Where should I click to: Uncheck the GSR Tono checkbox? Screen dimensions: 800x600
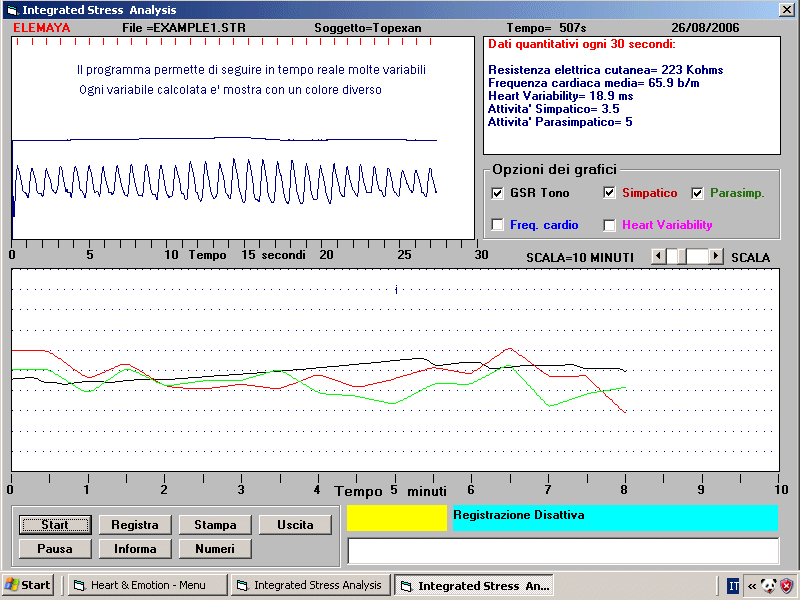[x=498, y=193]
